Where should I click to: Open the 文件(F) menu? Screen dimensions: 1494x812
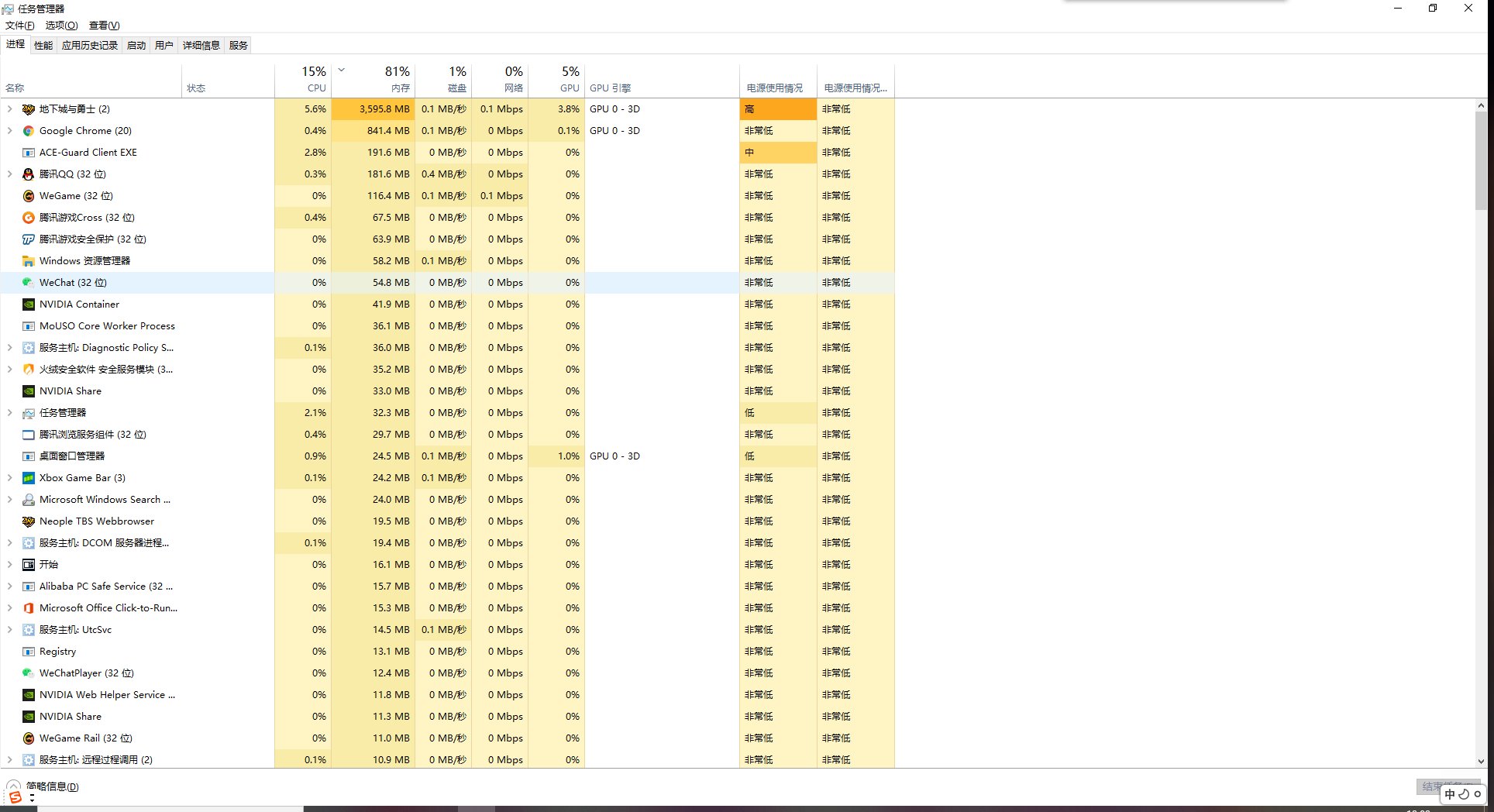[20, 26]
